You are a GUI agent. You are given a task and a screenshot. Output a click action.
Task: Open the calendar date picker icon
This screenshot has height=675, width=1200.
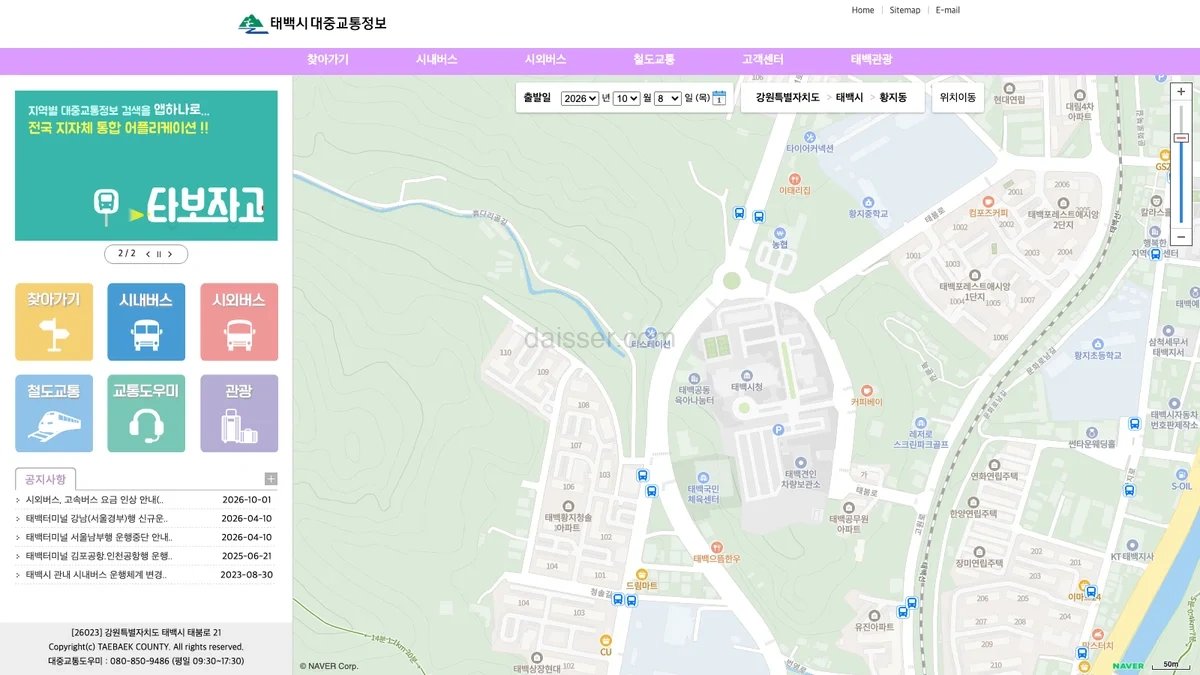click(719, 98)
